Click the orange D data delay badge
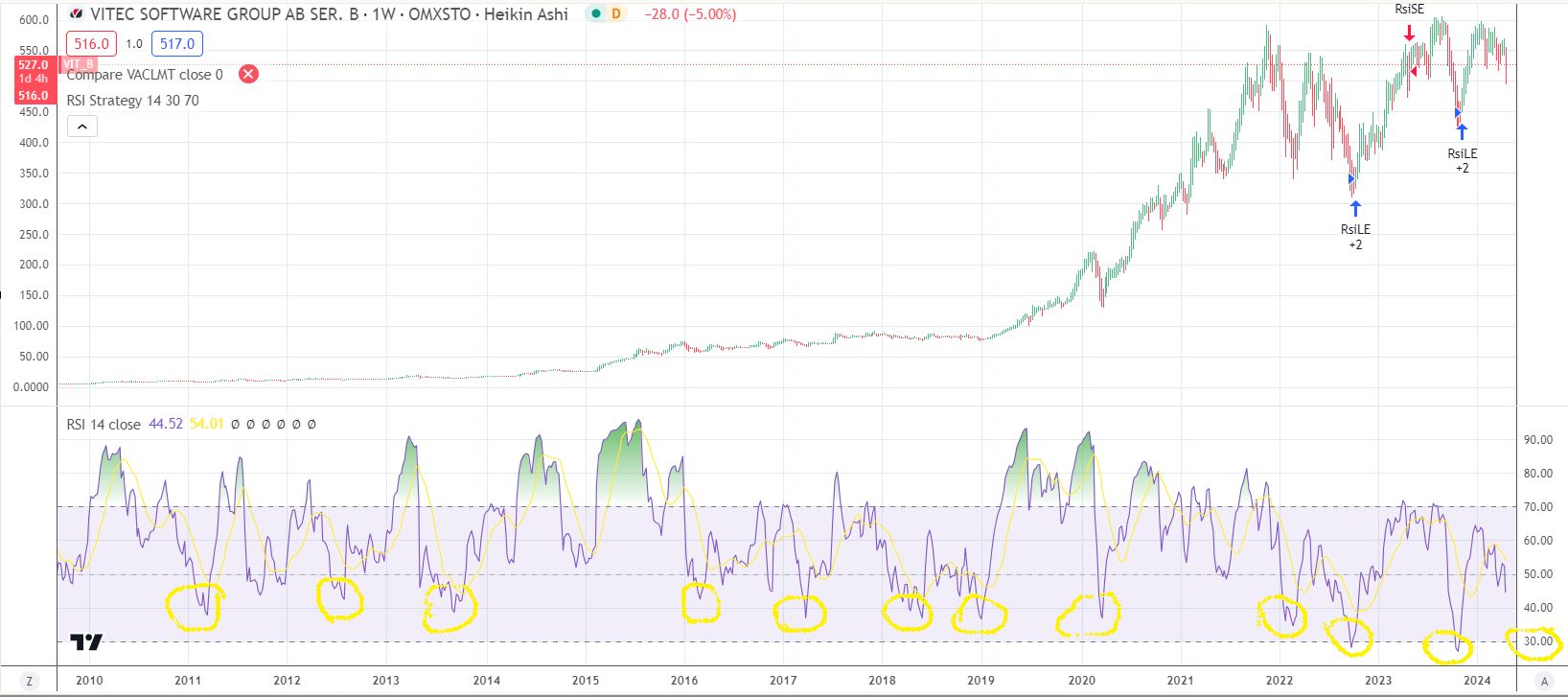 coord(615,14)
